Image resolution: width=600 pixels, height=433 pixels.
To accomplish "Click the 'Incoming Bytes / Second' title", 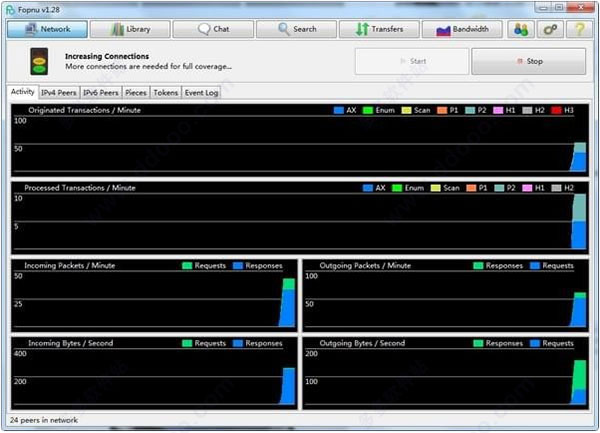I will [x=70, y=343].
